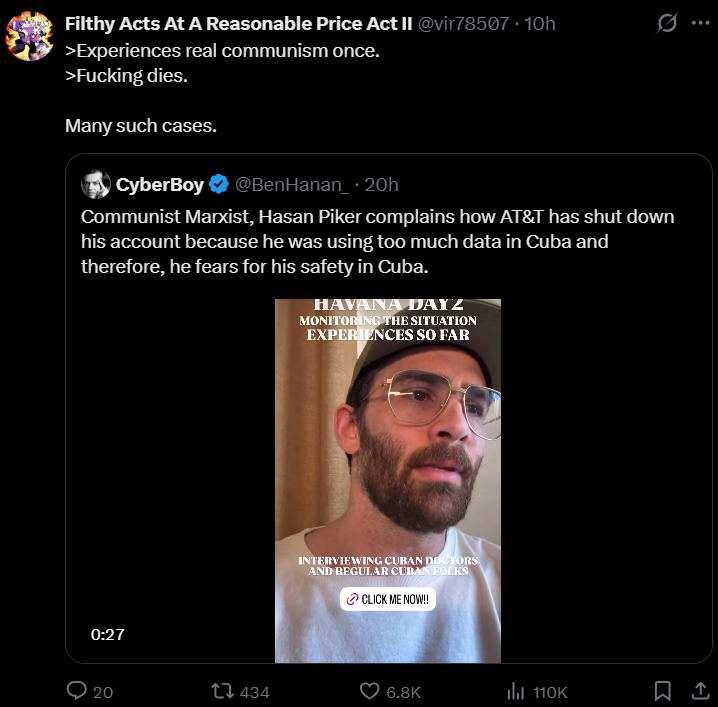Like the post with heart icon

click(x=371, y=691)
